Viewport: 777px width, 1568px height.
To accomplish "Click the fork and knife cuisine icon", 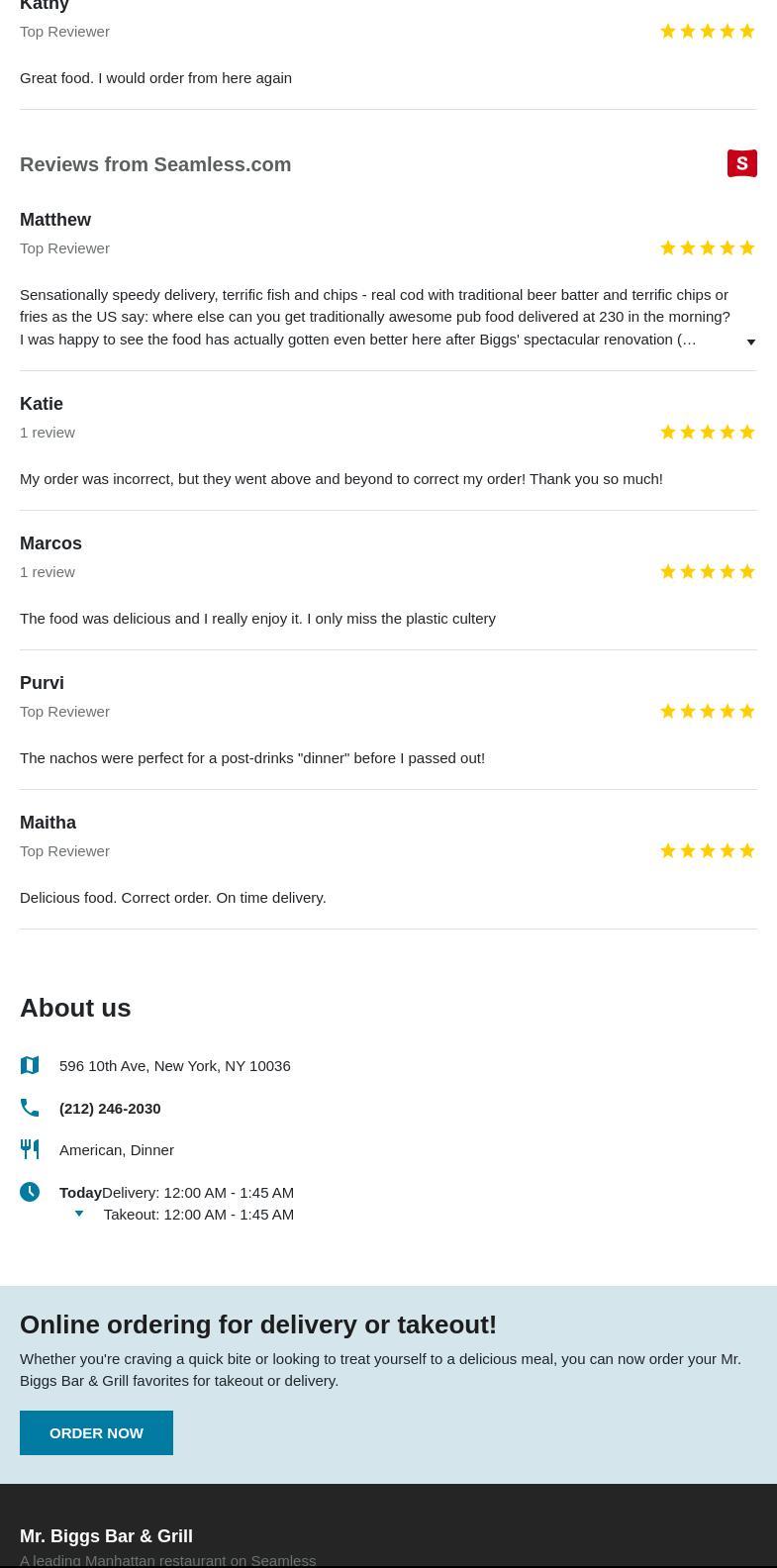I will pyautogui.click(x=30, y=1149).
